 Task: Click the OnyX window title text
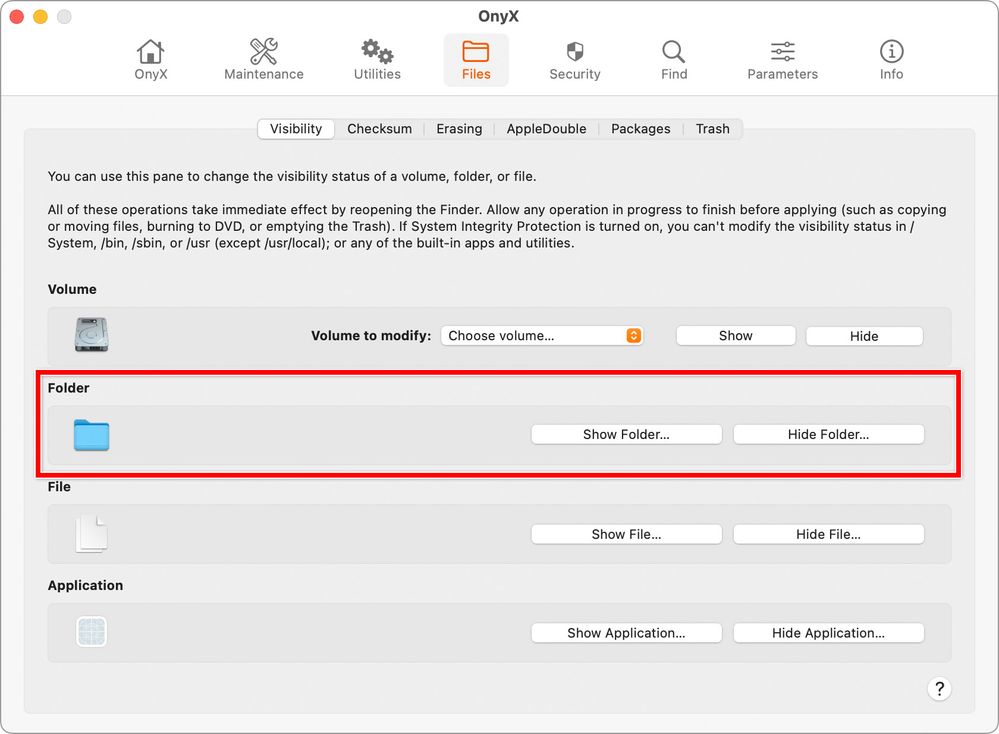(x=498, y=16)
